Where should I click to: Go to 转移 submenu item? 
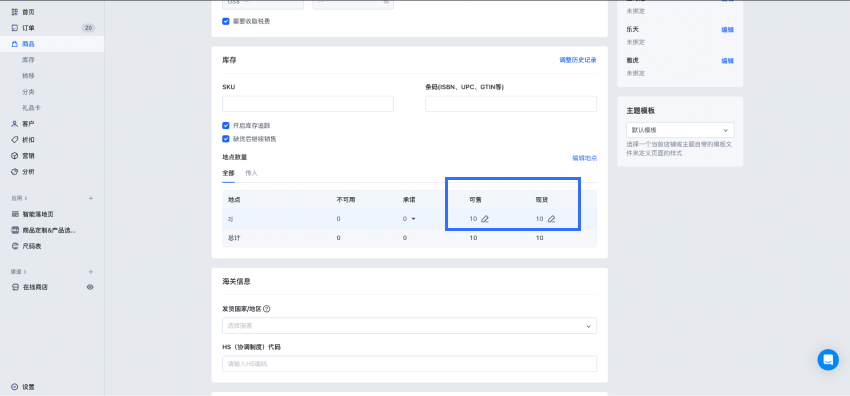tap(28, 76)
